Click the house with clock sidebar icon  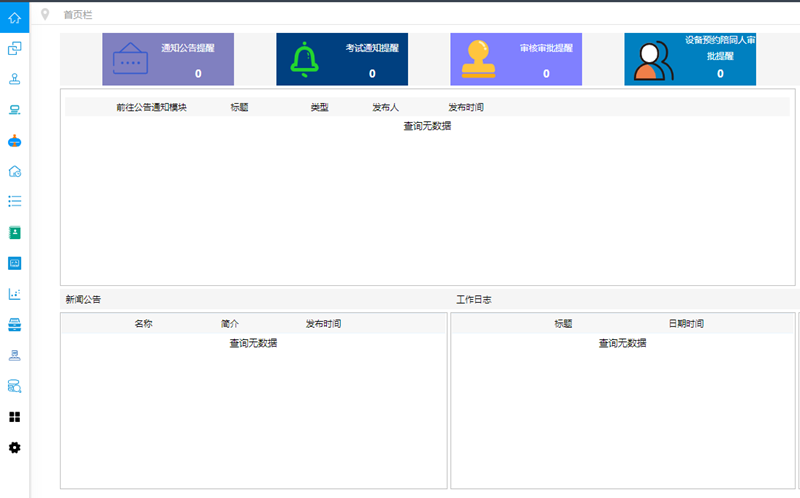coord(14,171)
